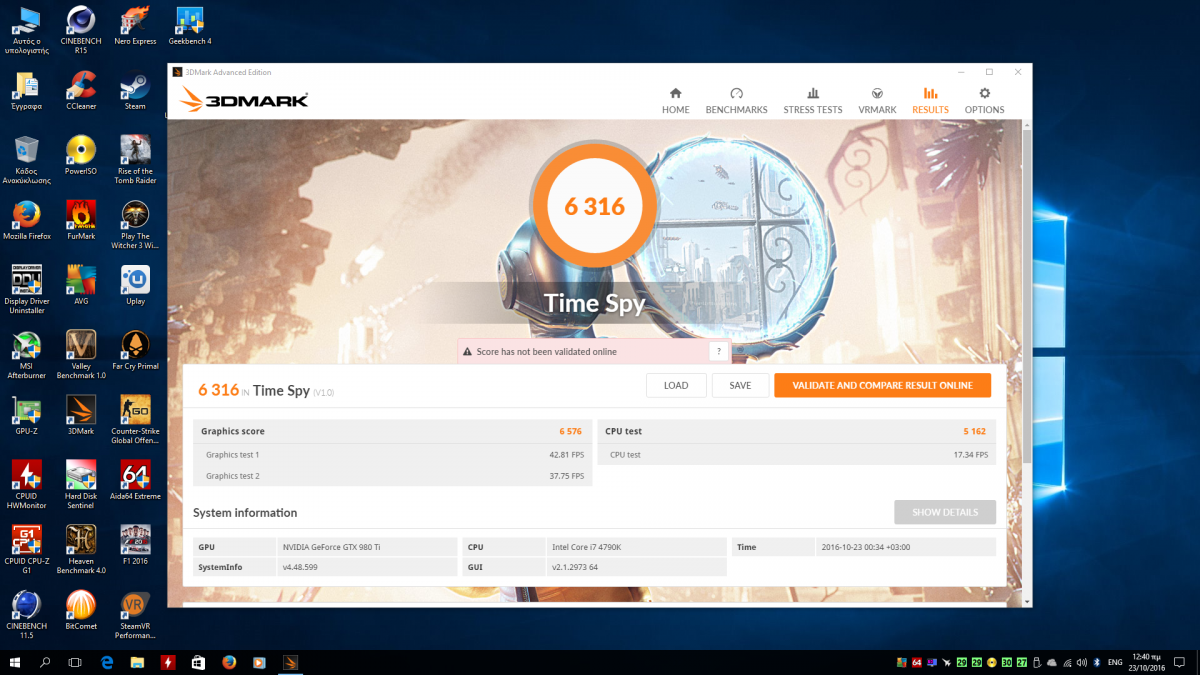Screen dimensions: 1200x675
Task: Select the CINEBENCH 11.5 desktop icon
Action: 27,615
